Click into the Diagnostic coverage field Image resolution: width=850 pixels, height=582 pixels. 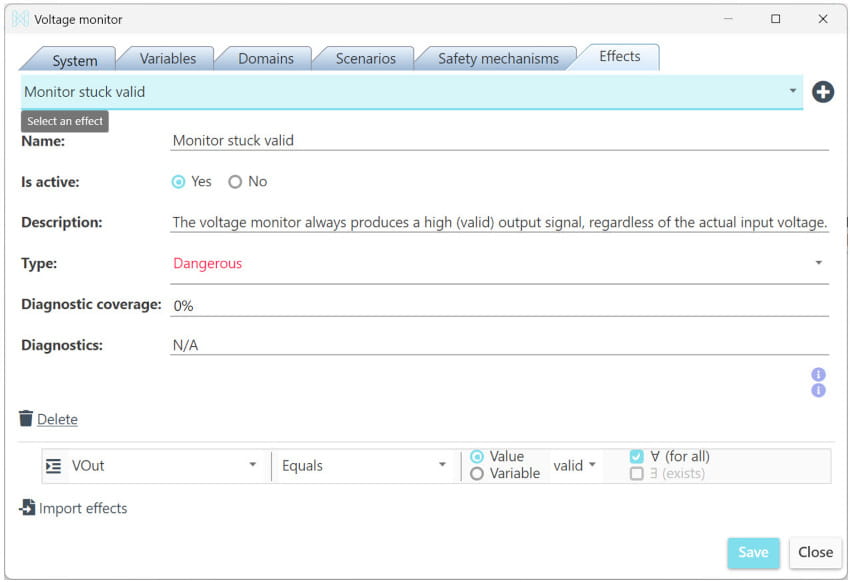[500, 305]
